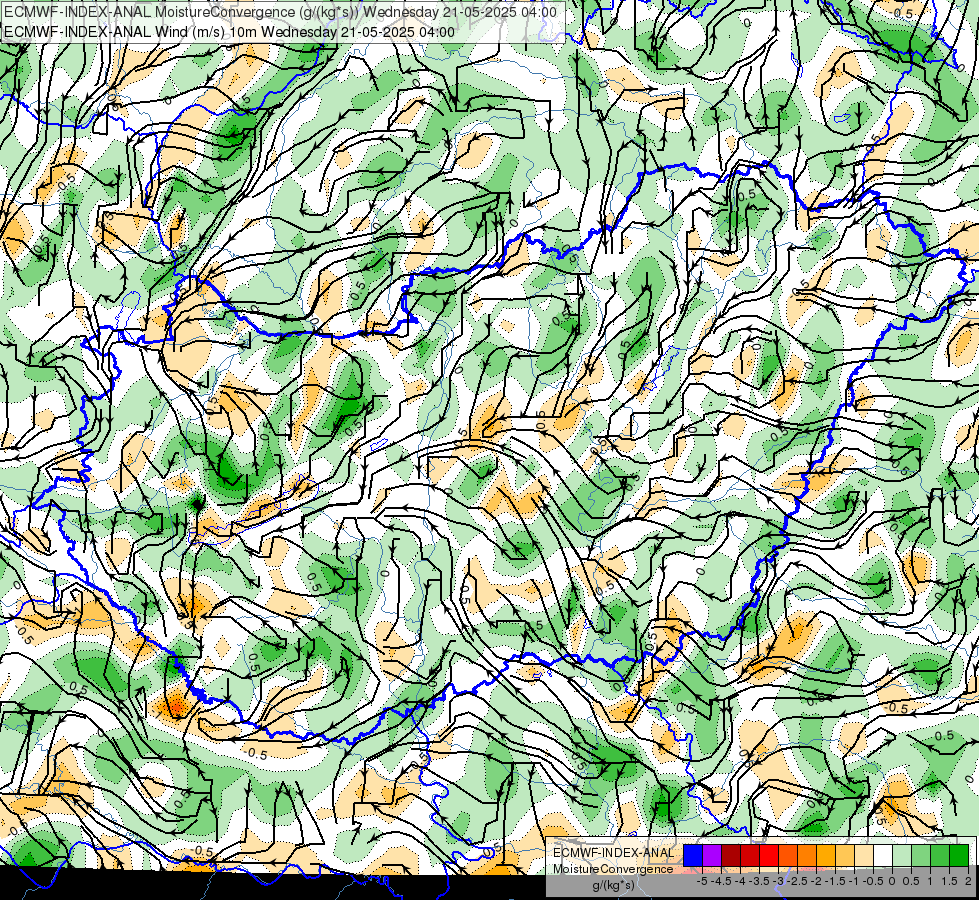Choose darkest green swatch between 1.5 and 2
The height and width of the screenshot is (900, 979).
pyautogui.click(x=959, y=855)
